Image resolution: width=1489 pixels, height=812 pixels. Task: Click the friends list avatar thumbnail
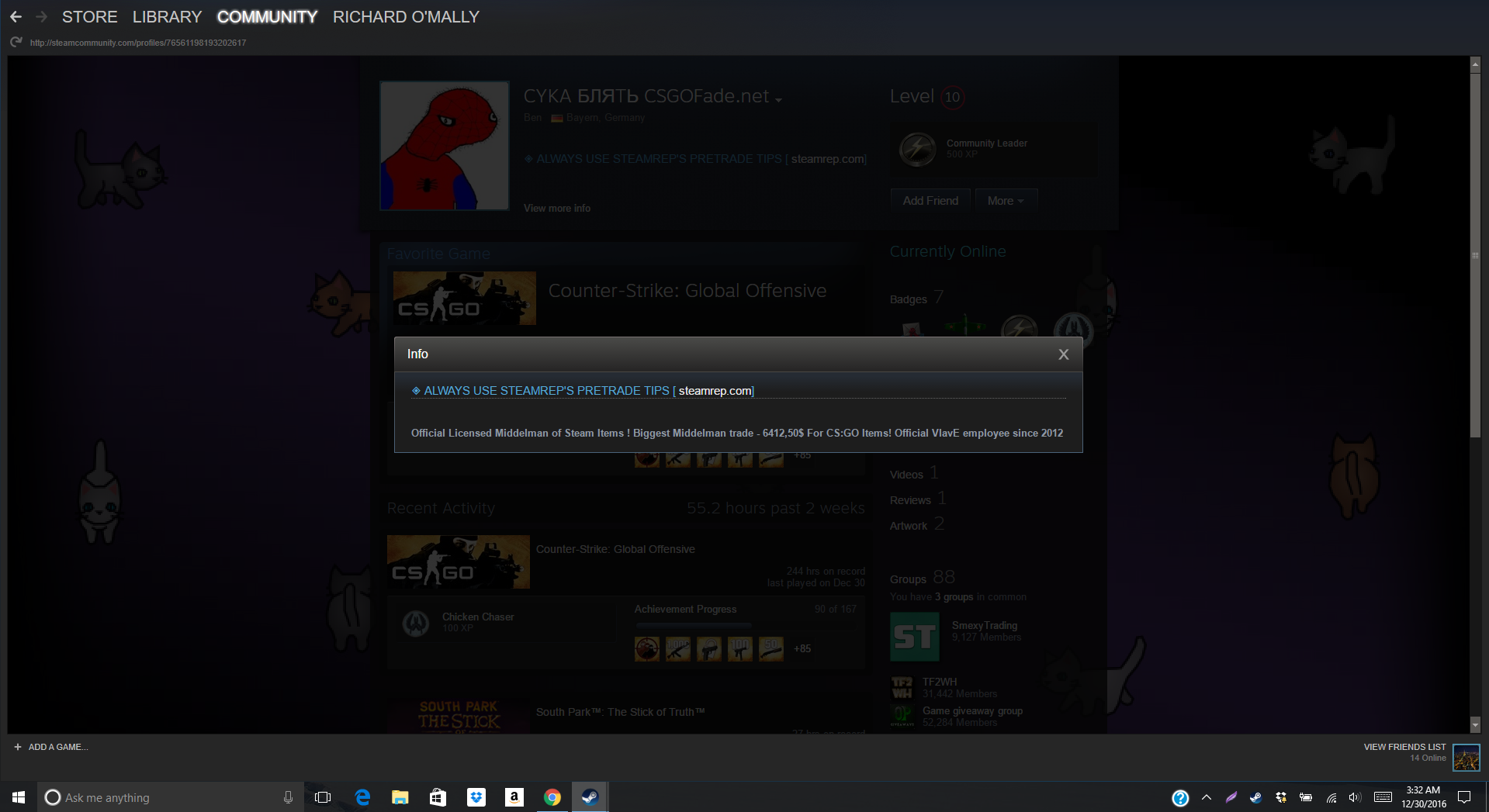click(1466, 757)
